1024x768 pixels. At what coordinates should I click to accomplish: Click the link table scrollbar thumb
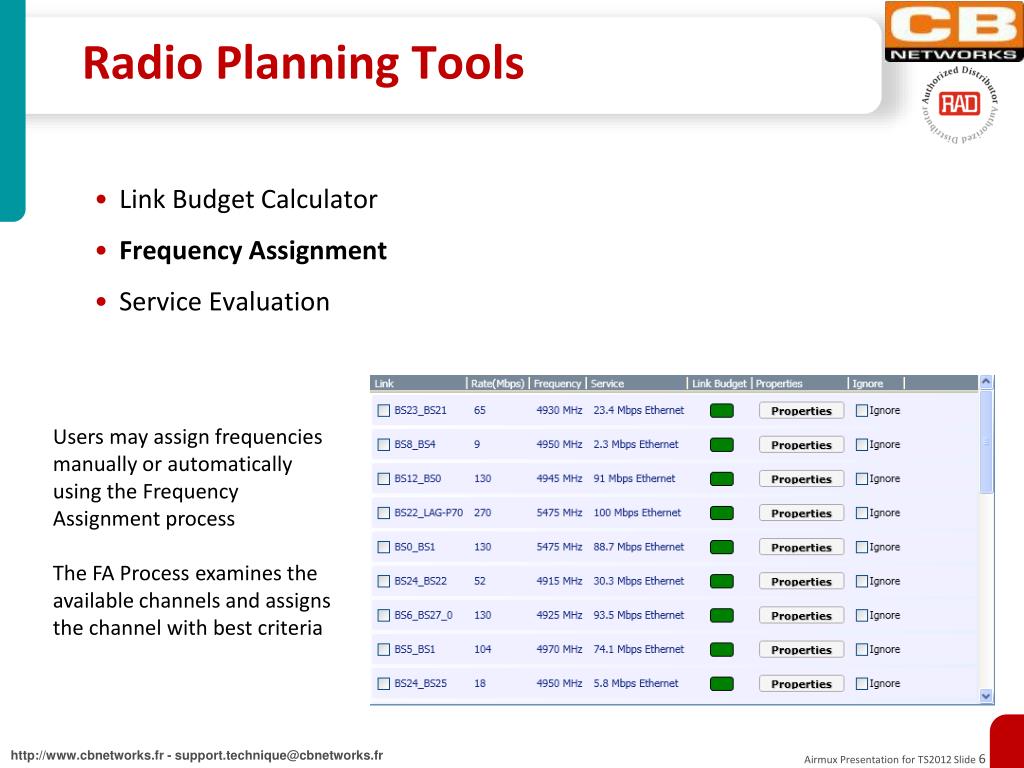(x=986, y=442)
